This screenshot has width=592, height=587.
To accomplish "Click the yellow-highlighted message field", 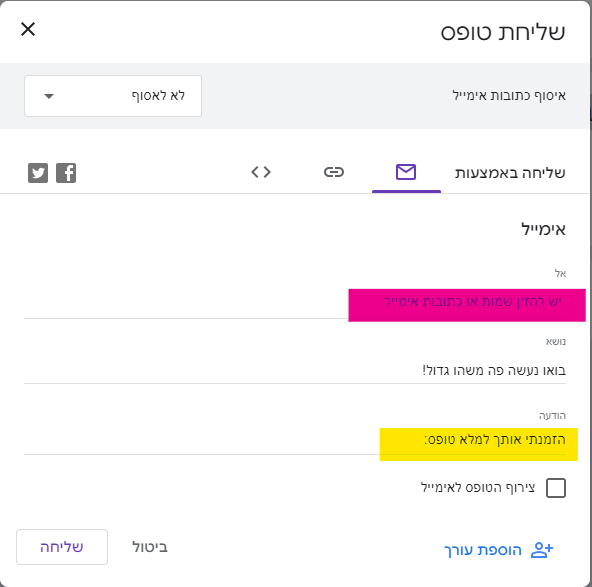I will [x=478, y=444].
